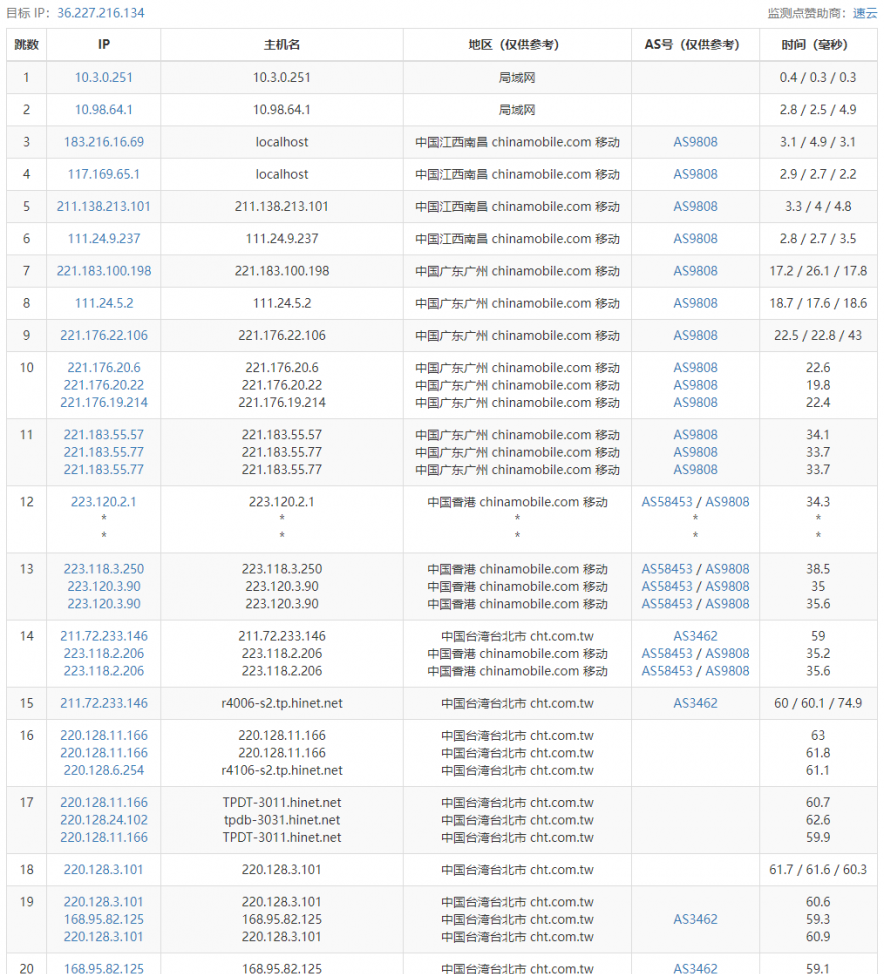Click the 时间（毫秒）column header
This screenshot has height=974, width=884.
(x=818, y=45)
